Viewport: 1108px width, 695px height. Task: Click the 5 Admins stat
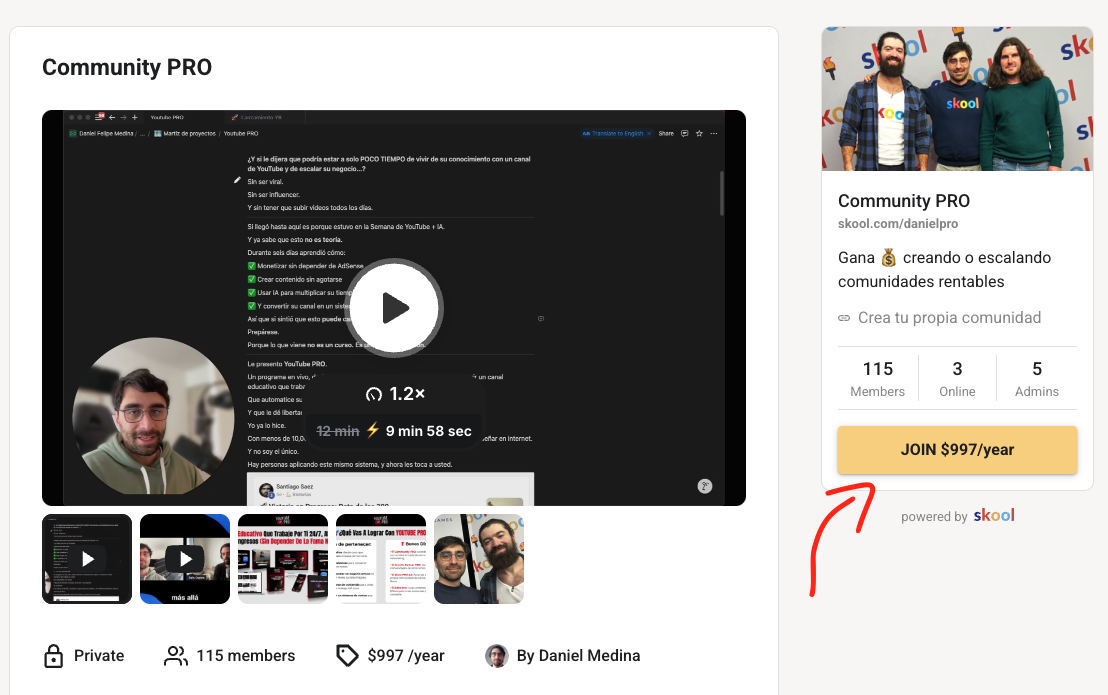(x=1037, y=379)
